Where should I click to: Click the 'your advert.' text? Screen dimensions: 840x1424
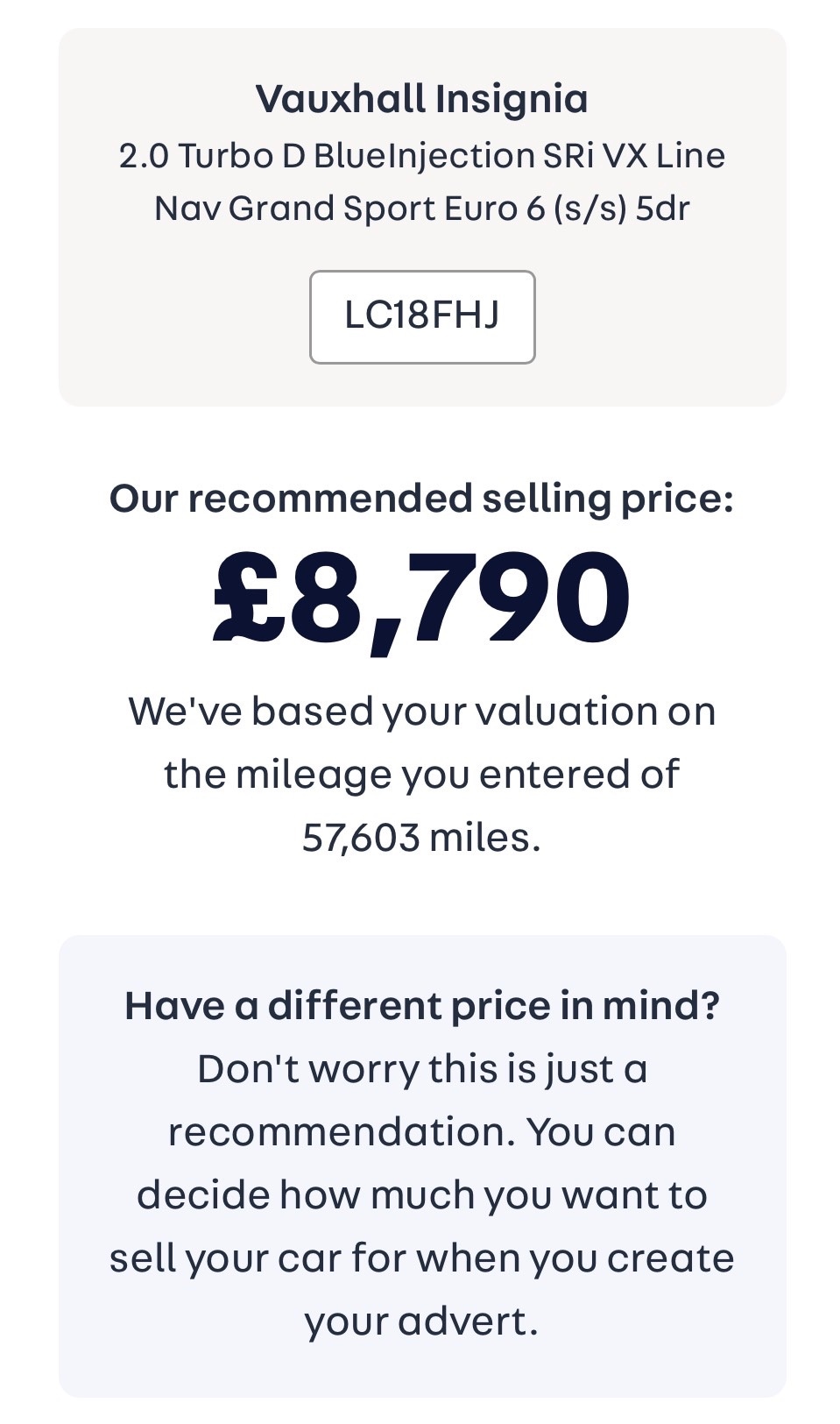[x=421, y=1321]
